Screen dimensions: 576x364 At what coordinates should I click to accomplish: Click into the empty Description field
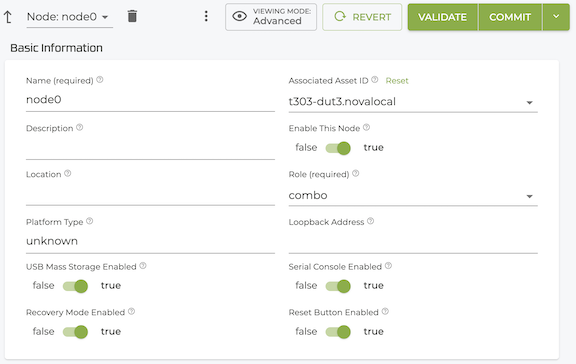(x=150, y=148)
